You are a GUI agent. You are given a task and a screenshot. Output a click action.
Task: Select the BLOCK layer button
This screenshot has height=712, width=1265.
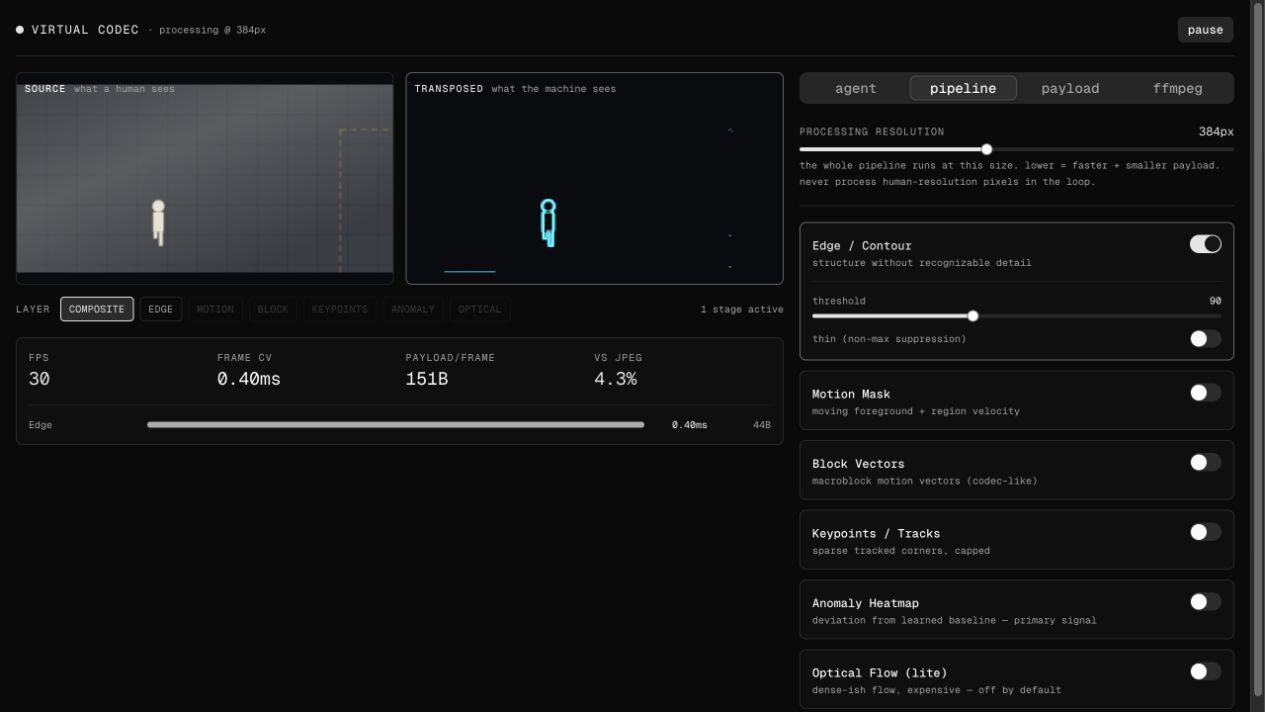pyautogui.click(x=273, y=309)
